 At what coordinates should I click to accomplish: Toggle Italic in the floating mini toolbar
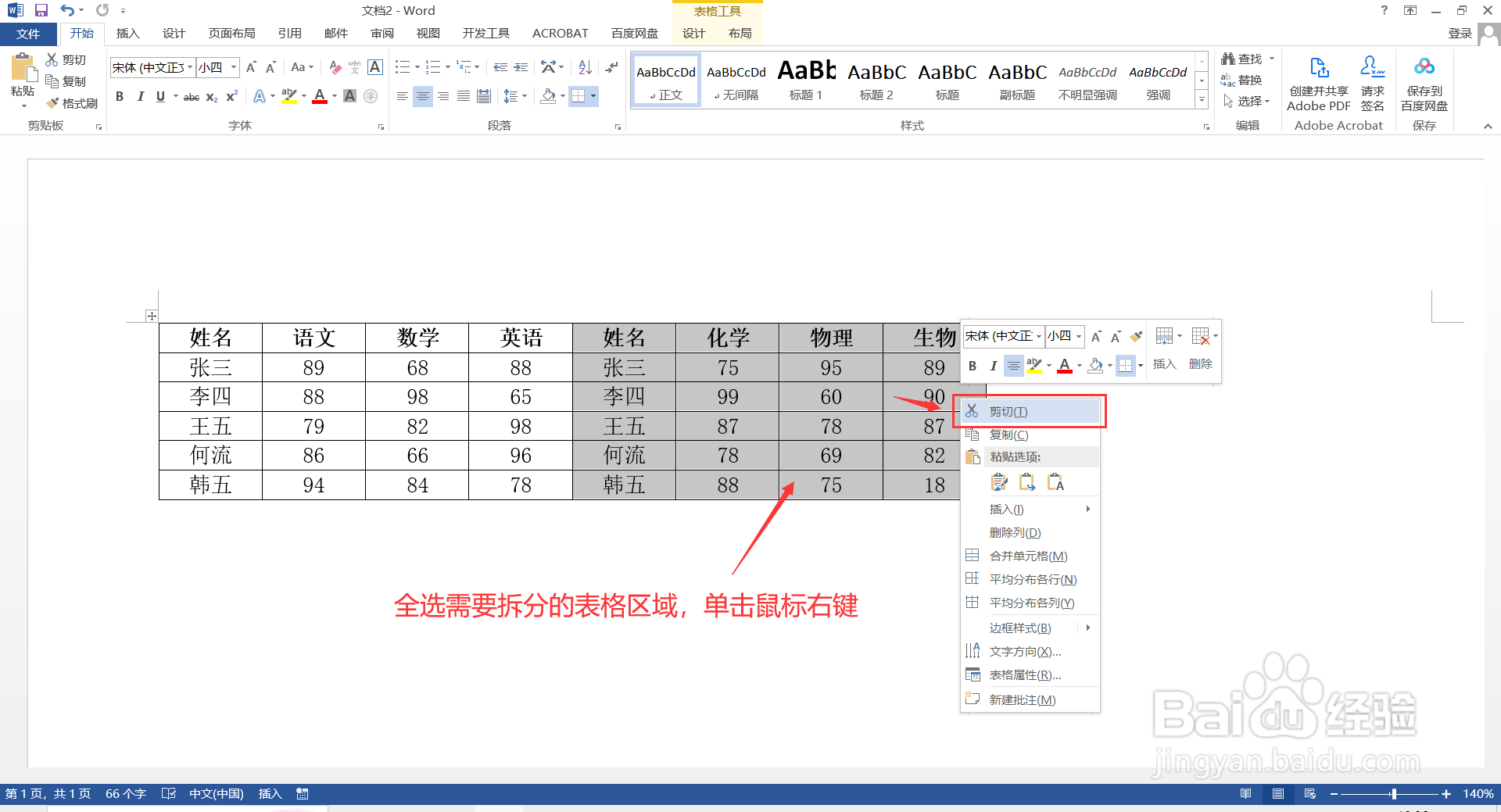pos(993,365)
